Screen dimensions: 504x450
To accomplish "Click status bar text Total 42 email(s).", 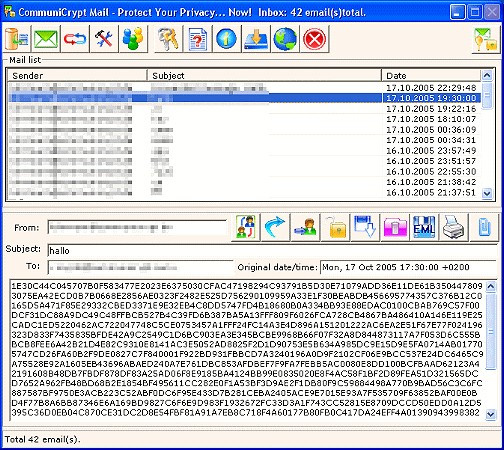I will 43,439.
